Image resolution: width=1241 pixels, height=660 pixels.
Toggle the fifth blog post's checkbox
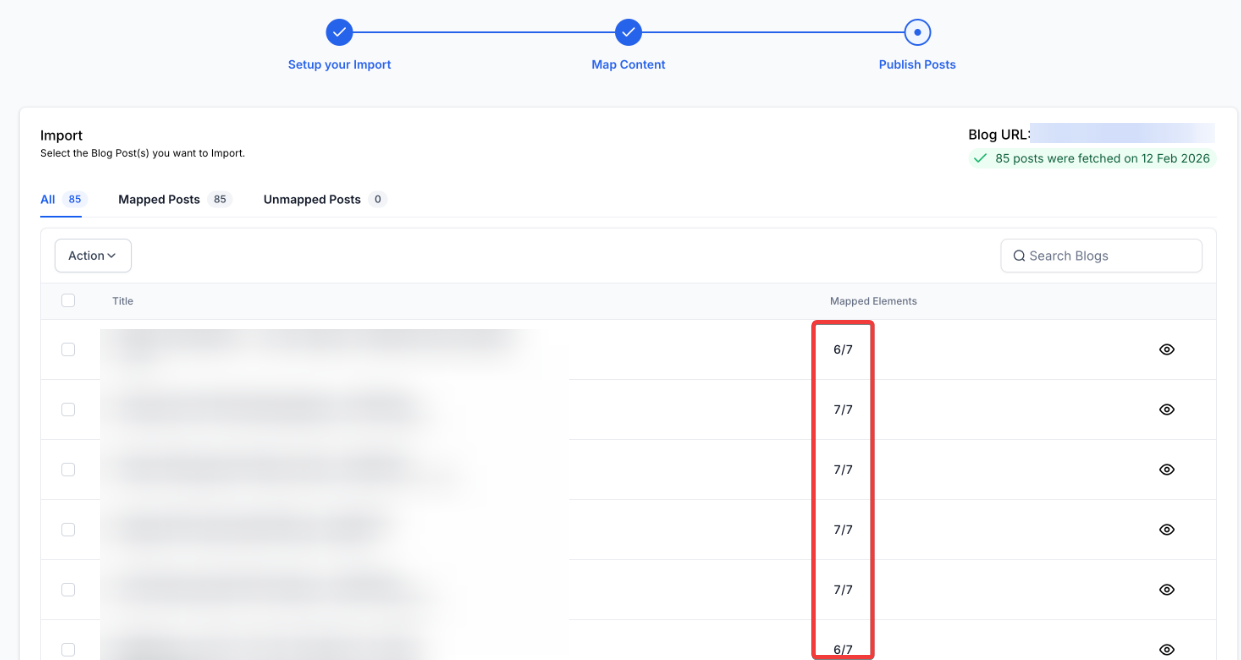68,590
